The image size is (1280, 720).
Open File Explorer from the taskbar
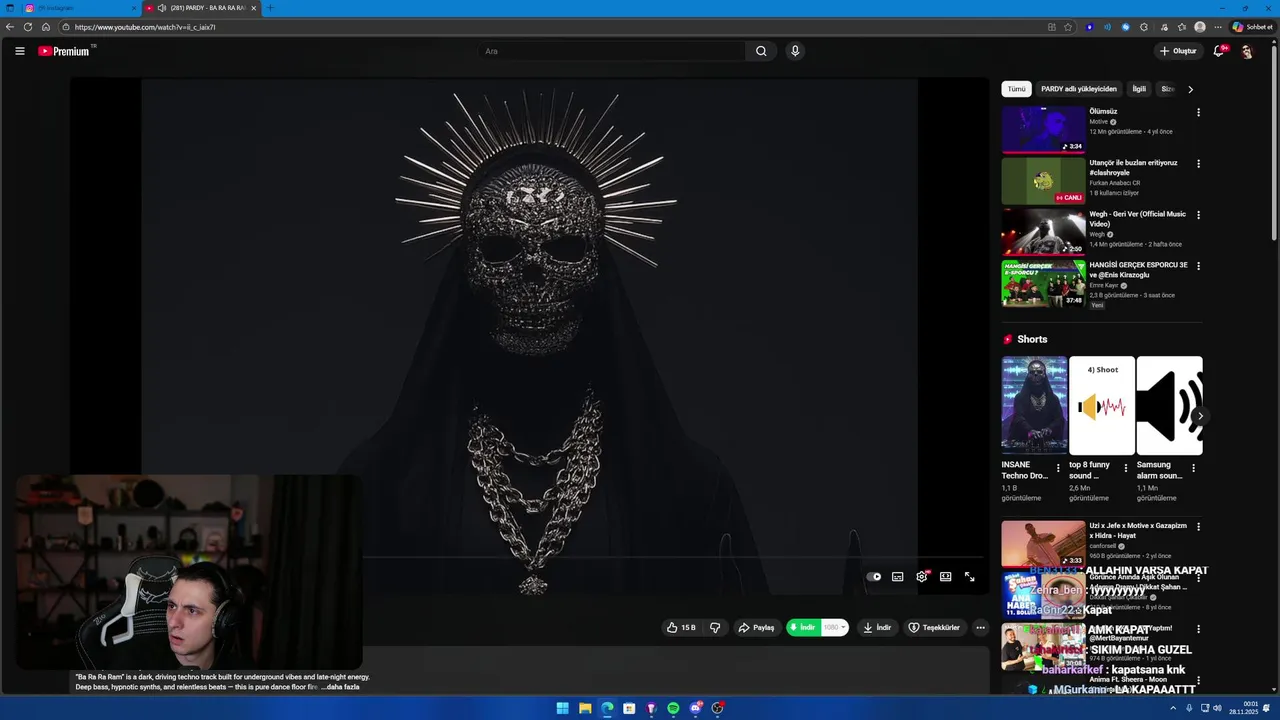(585, 708)
